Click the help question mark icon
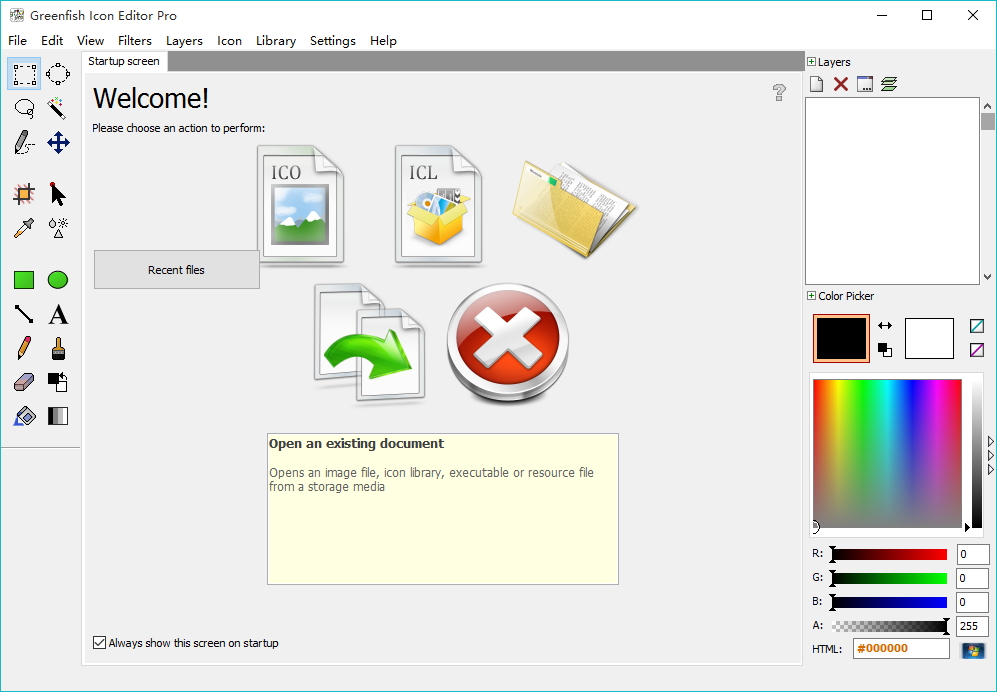 pos(779,92)
